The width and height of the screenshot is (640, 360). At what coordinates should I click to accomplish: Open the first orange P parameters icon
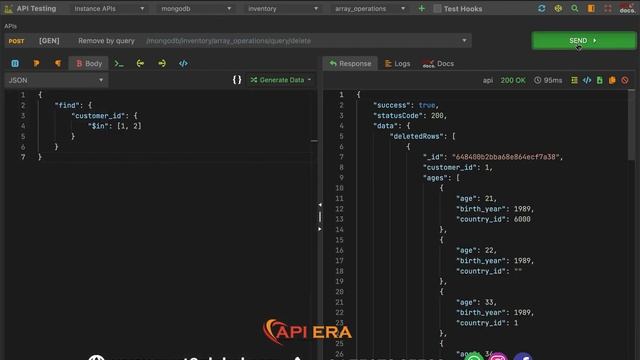click(36, 63)
